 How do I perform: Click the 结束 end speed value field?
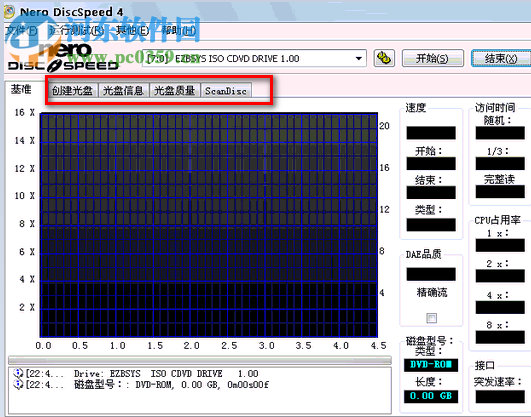click(431, 193)
